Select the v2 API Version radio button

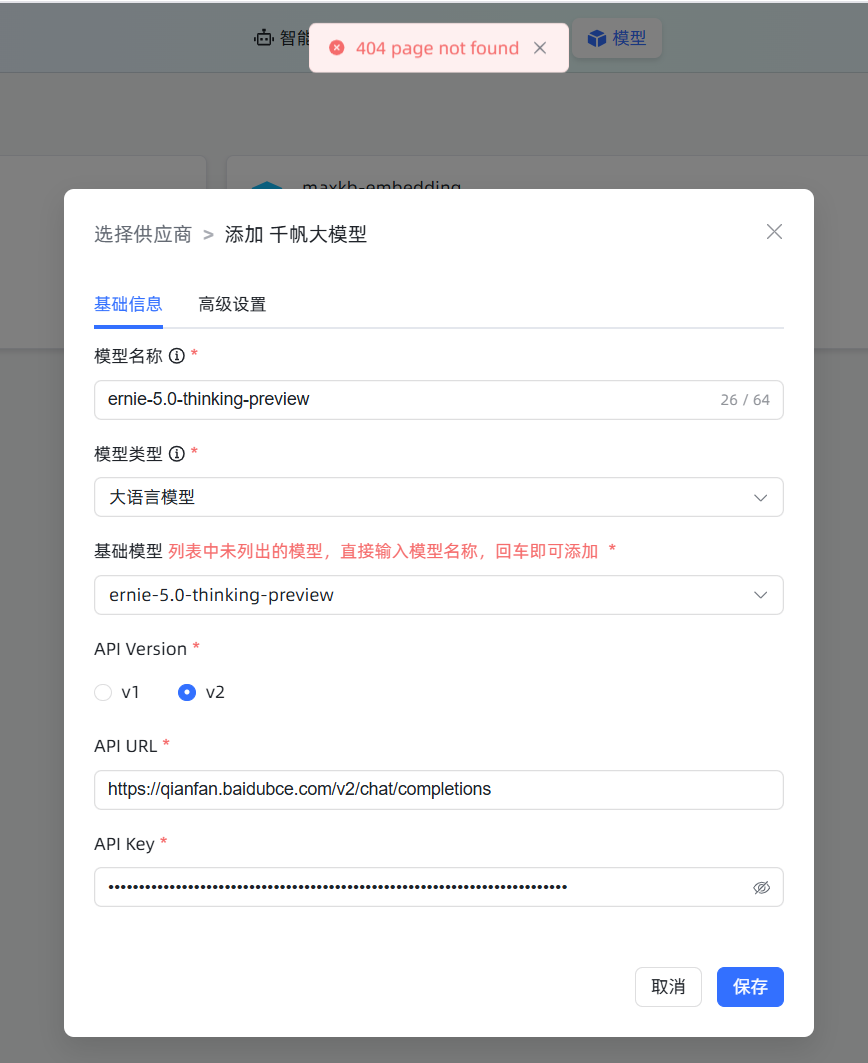pyautogui.click(x=187, y=692)
